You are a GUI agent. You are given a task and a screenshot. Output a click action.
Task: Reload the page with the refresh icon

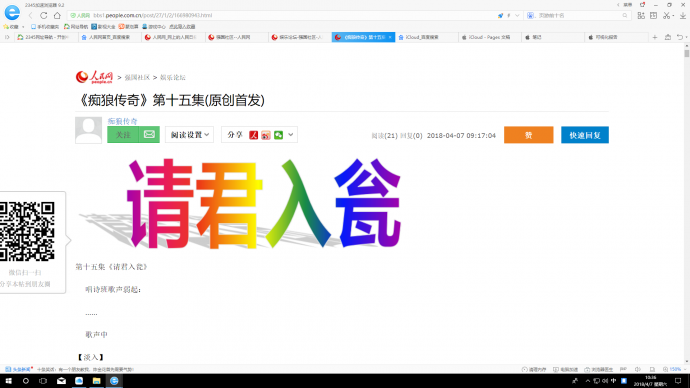[44, 15]
